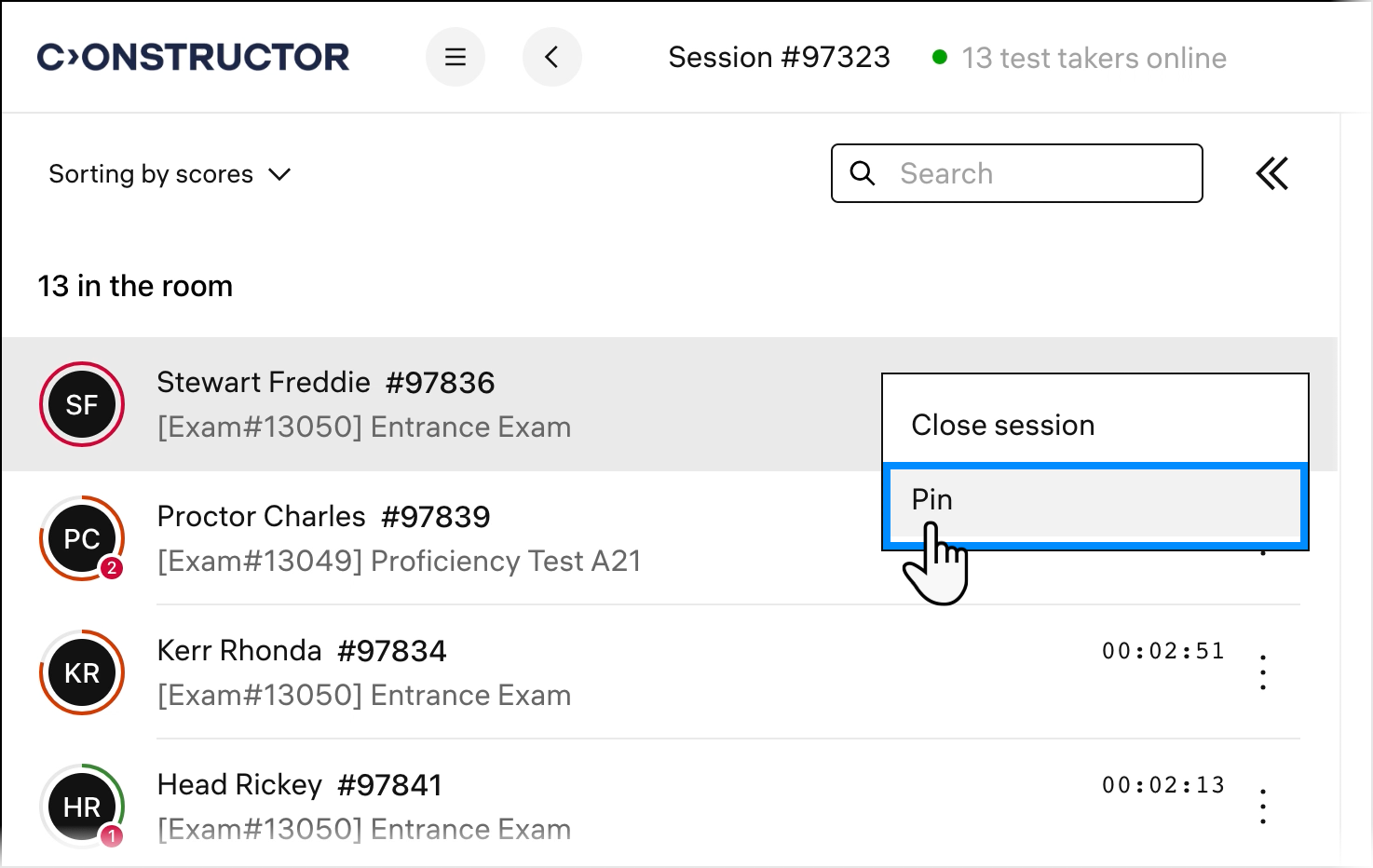Click Proctor Charles's PC avatar

[82, 538]
